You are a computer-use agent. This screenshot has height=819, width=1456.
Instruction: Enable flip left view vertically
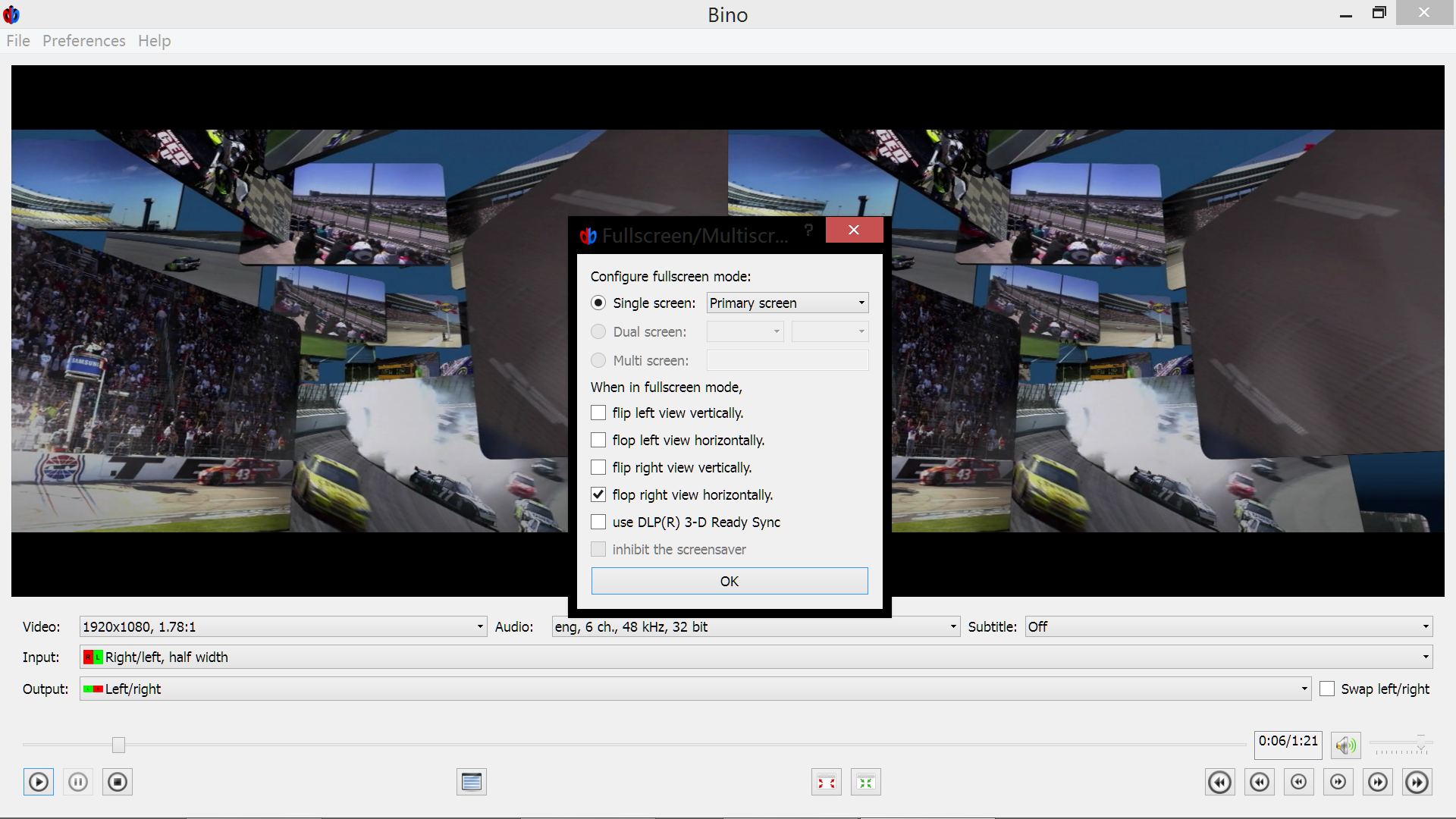598,413
